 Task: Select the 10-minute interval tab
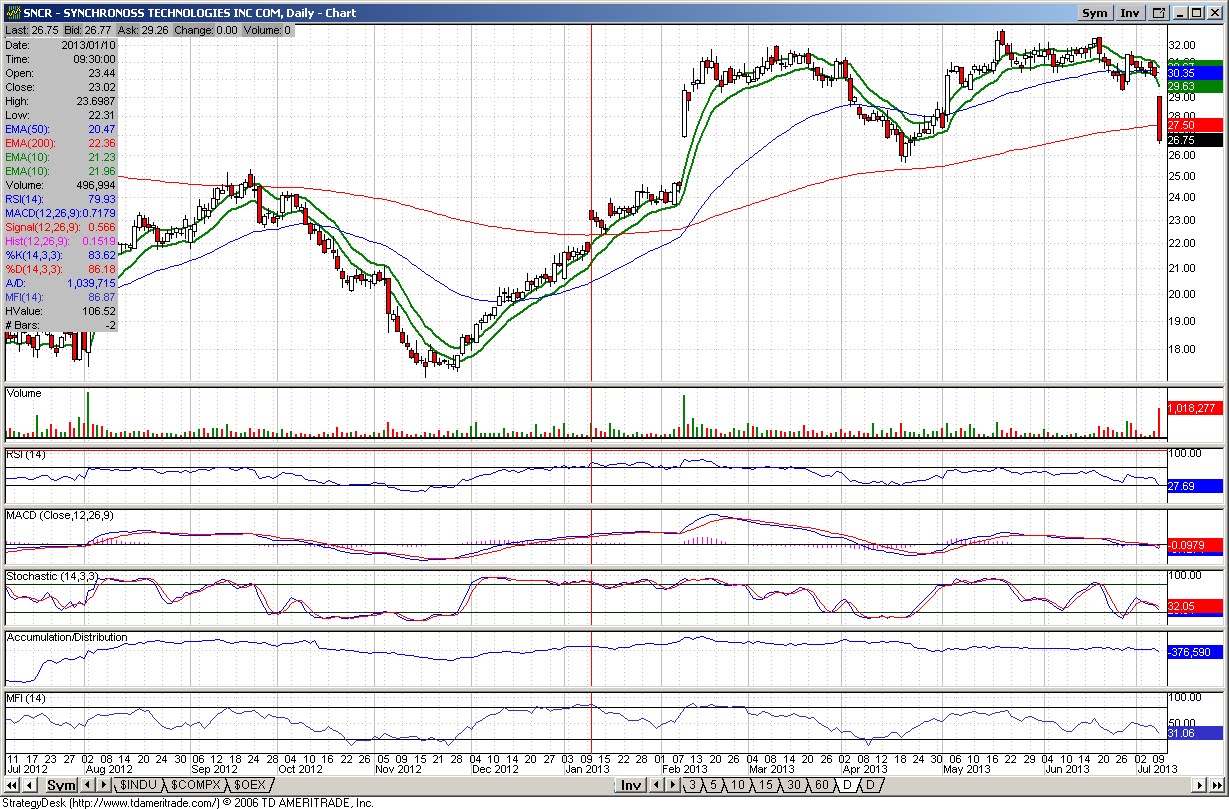click(737, 785)
